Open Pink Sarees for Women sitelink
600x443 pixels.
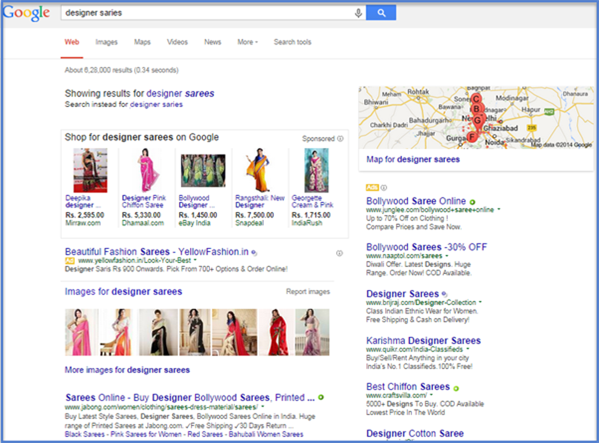pos(146,434)
